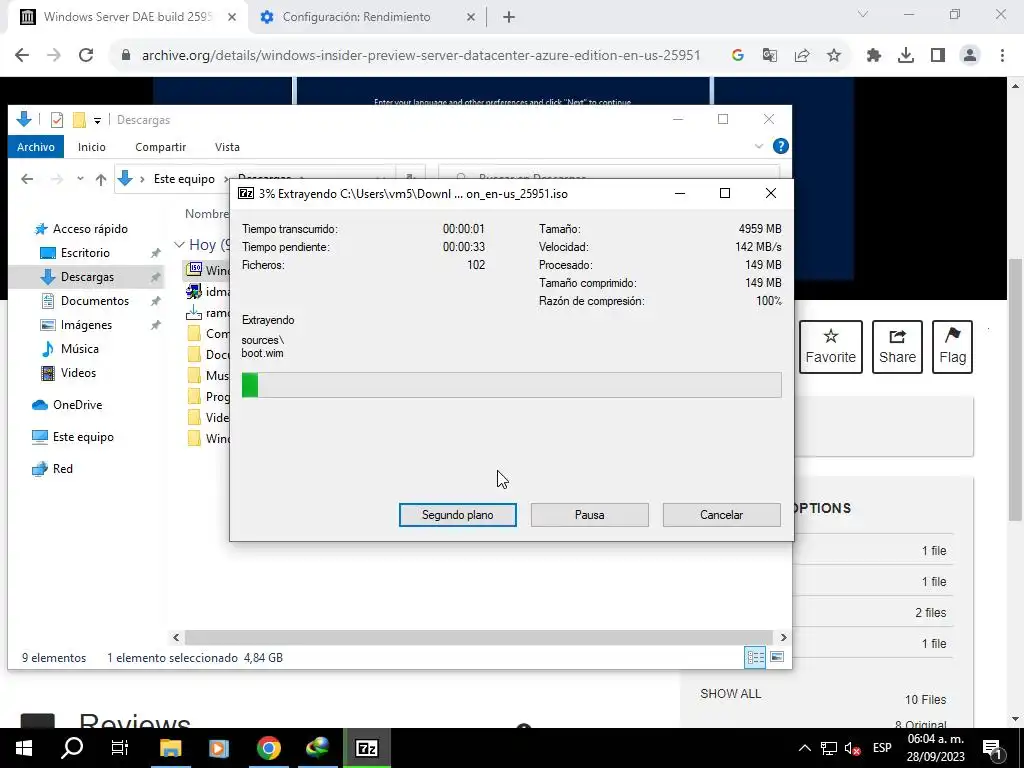Share this page icon in Chrome

[x=801, y=56]
